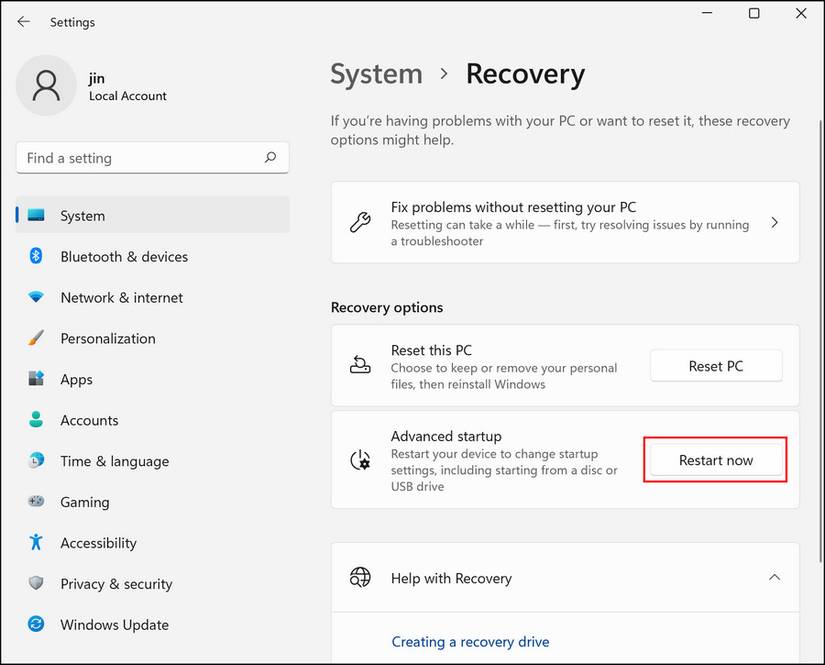Open Fix problems without resetting chevron
Image resolution: width=825 pixels, height=665 pixels.
click(x=774, y=223)
